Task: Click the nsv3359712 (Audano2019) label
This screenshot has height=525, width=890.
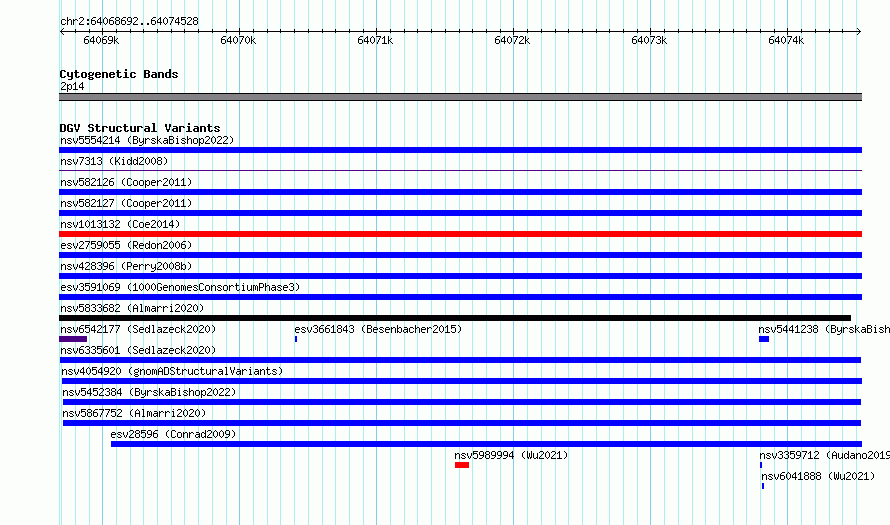Action: (825, 455)
